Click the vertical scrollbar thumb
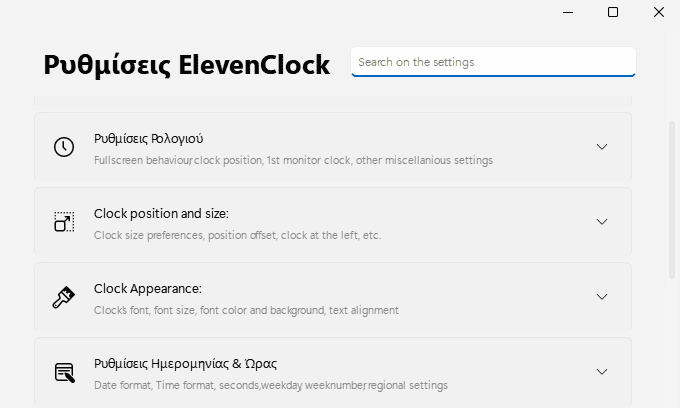 click(x=672, y=199)
